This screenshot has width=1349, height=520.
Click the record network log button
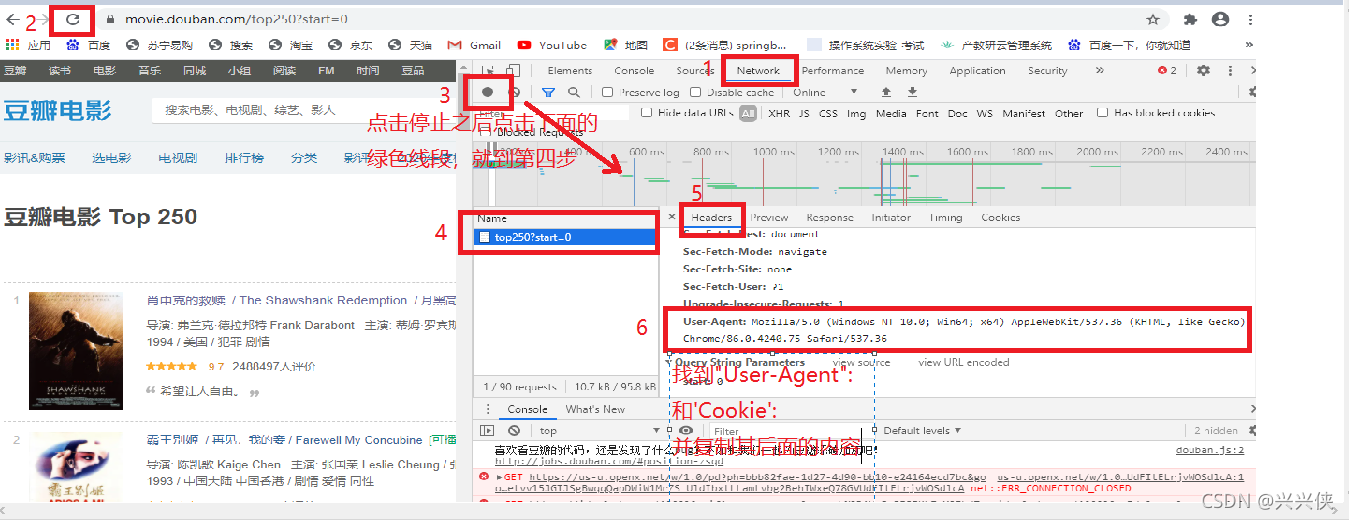488,92
